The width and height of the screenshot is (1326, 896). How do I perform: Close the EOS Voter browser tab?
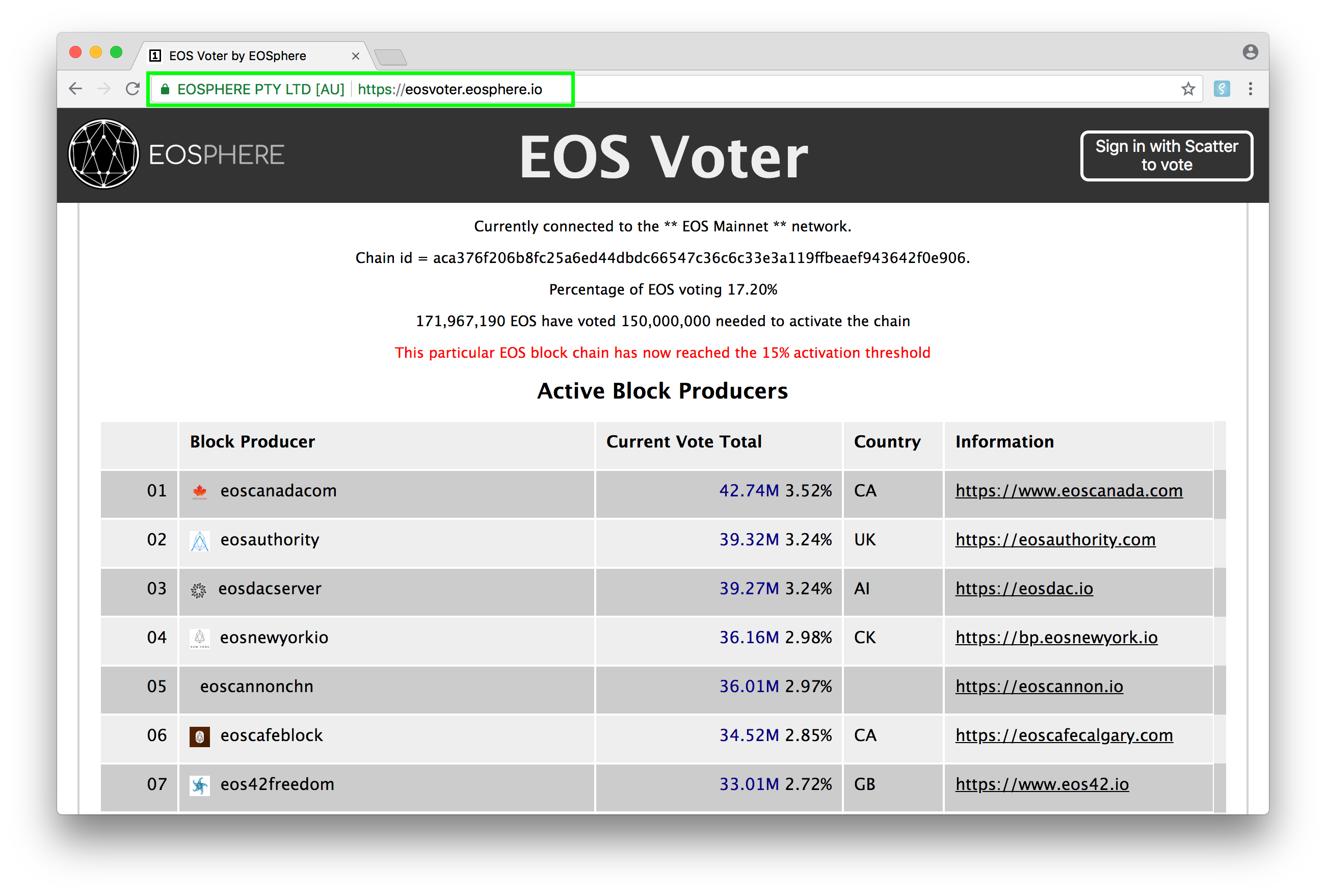tap(356, 56)
